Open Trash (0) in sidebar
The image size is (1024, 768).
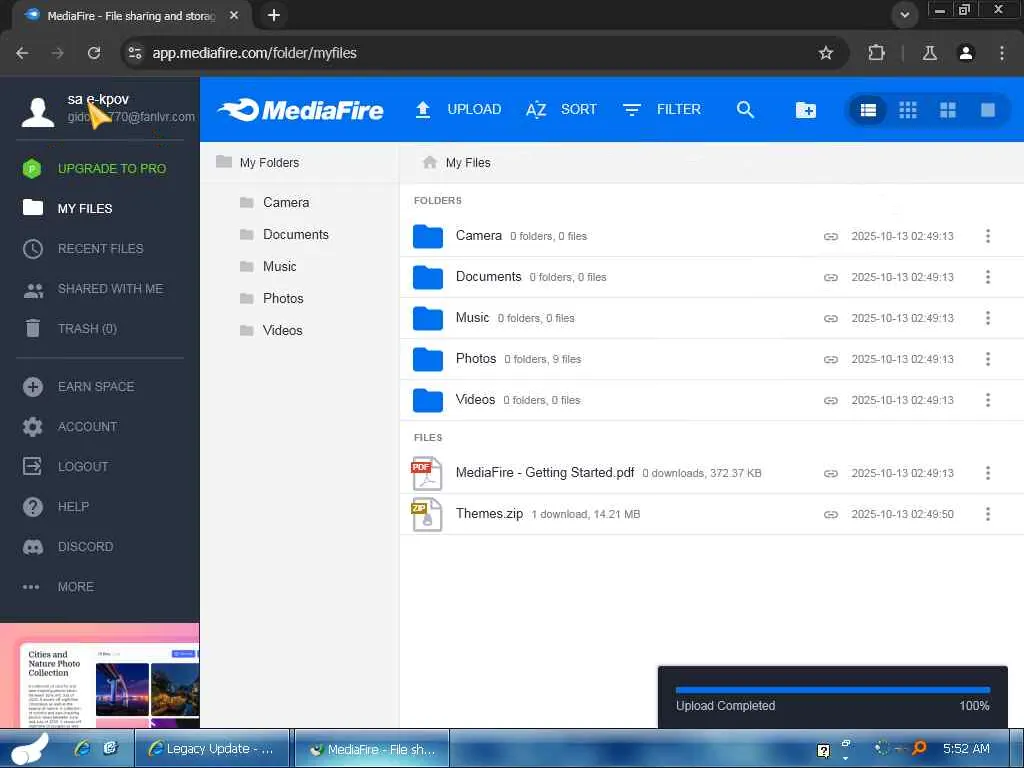point(70,328)
